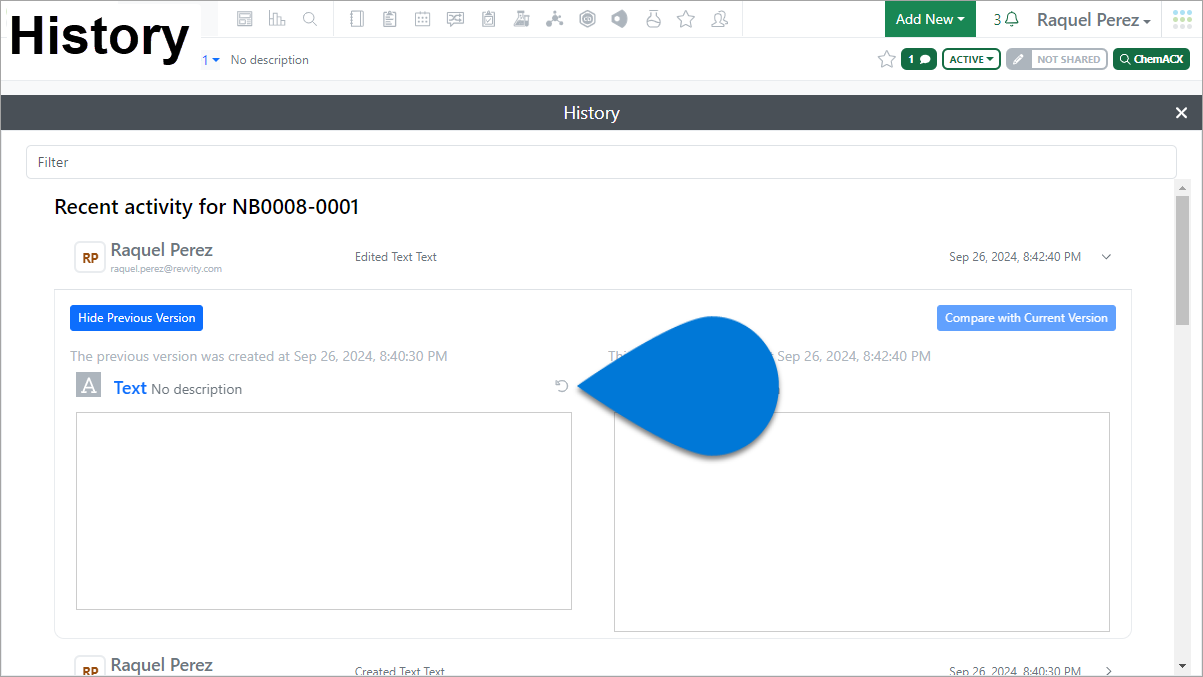Open the round-bottom flask icon
1203x677 pixels.
coord(653,19)
